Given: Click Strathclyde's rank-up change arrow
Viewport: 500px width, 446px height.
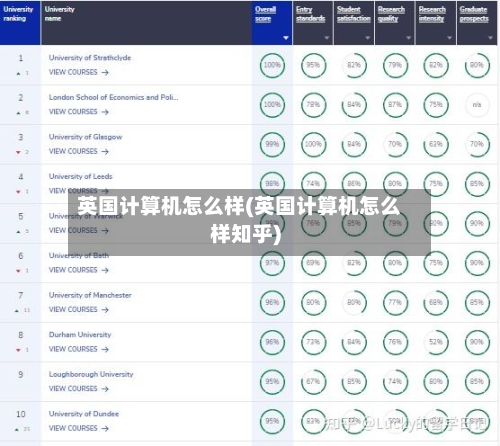Looking at the screenshot, I should pos(18,73).
